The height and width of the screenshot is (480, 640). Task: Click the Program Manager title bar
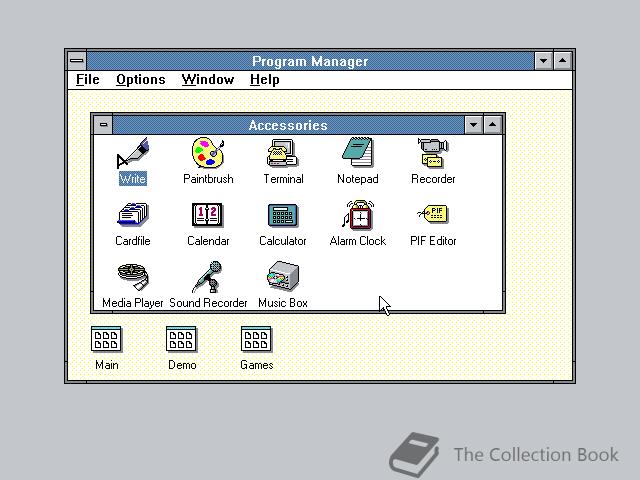pyautogui.click(x=310, y=61)
